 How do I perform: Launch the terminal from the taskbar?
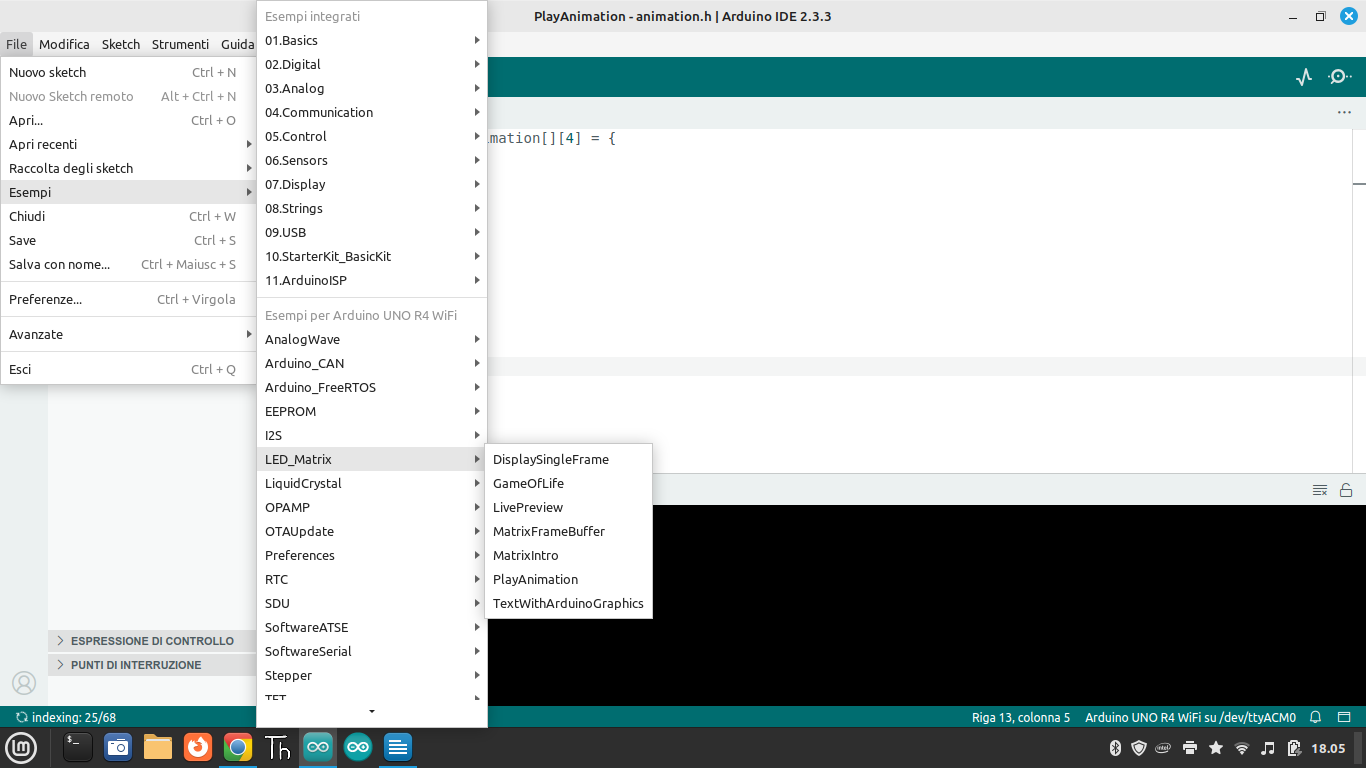(x=78, y=747)
